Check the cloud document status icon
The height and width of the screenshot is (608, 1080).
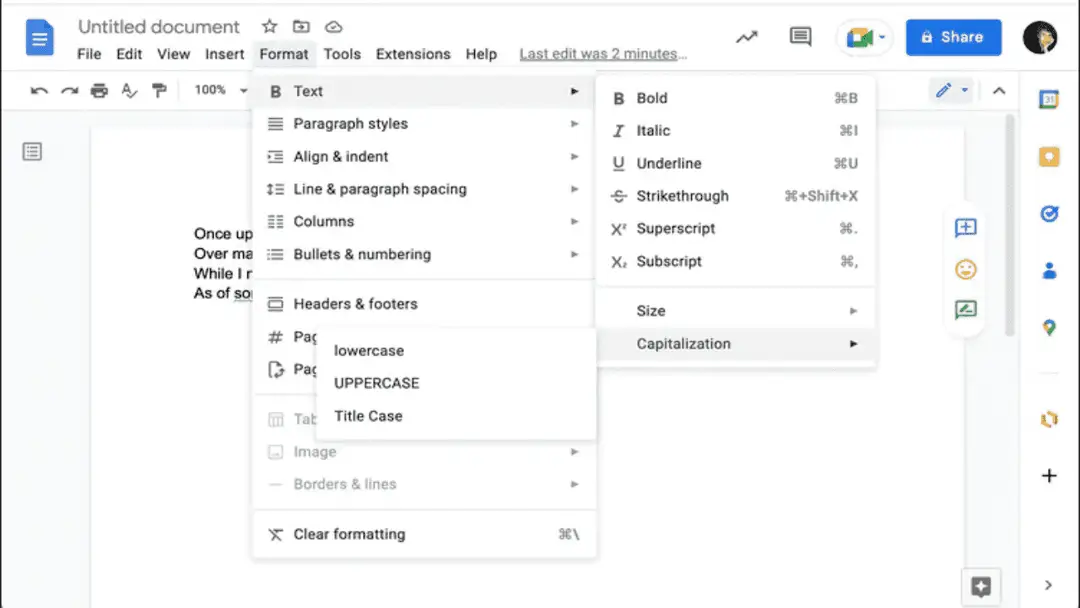pyautogui.click(x=333, y=27)
